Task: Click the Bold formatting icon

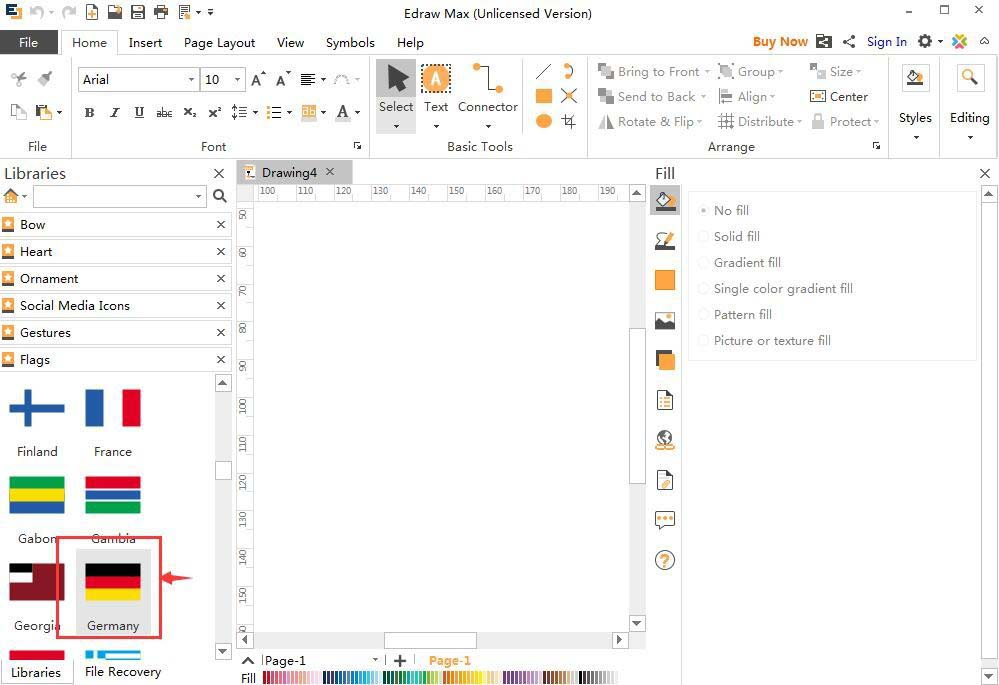Action: (89, 113)
